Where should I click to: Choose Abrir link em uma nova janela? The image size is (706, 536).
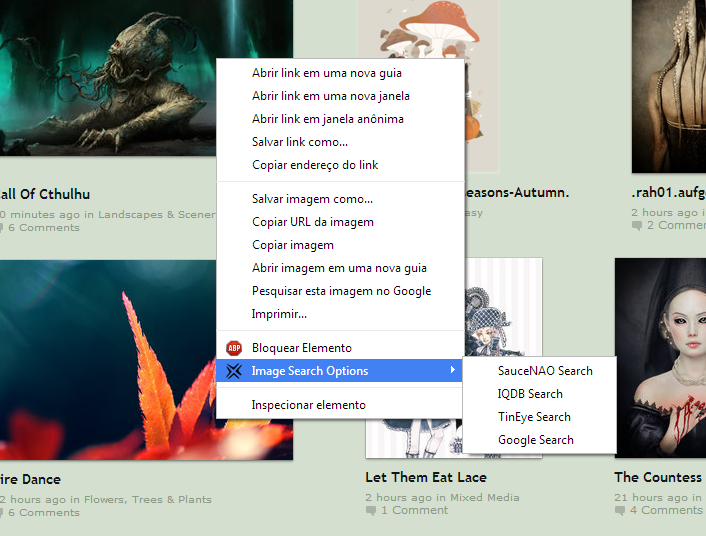click(340, 96)
